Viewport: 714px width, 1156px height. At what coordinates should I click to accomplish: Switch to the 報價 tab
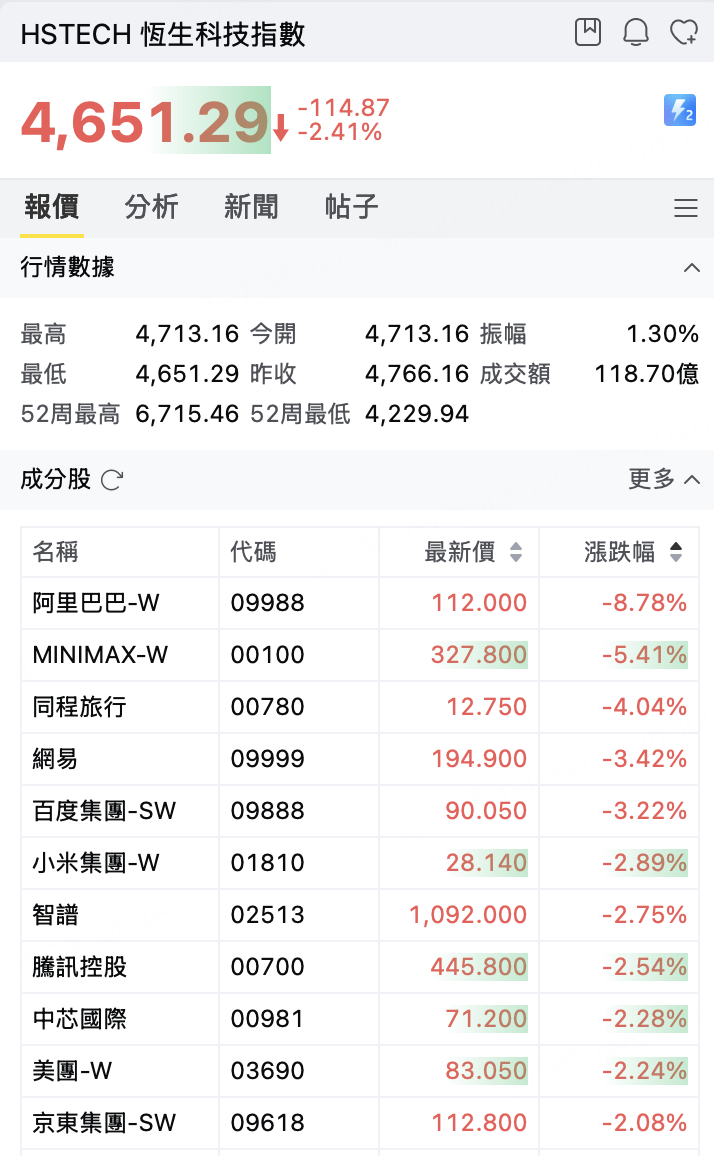pyautogui.click(x=52, y=207)
